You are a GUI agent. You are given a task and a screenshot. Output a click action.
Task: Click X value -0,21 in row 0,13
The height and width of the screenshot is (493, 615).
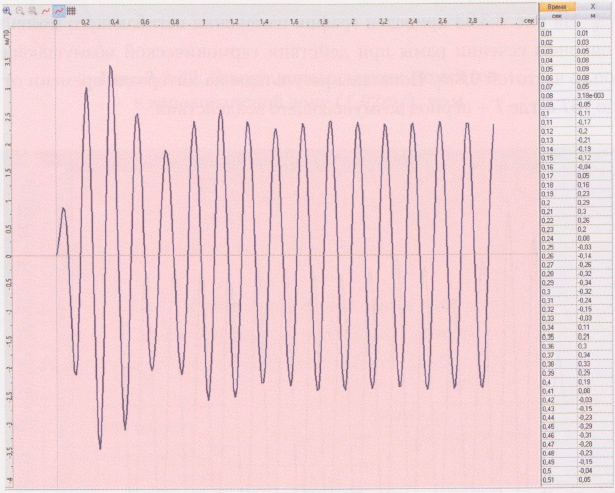(x=592, y=140)
